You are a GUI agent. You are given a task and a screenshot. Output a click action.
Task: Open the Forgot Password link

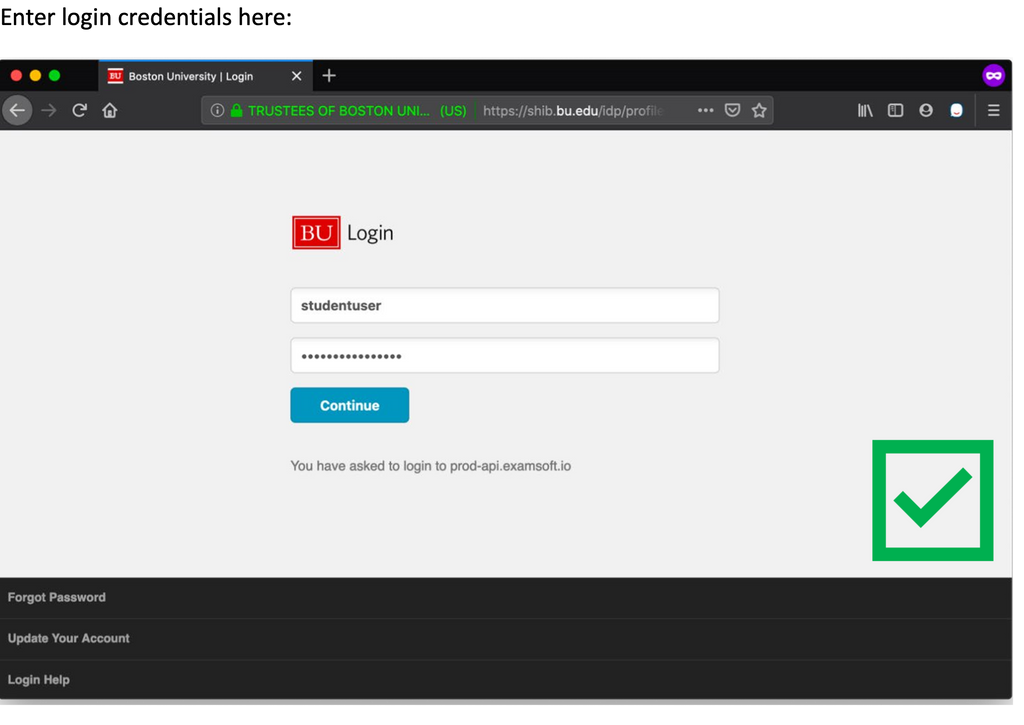tap(57, 597)
